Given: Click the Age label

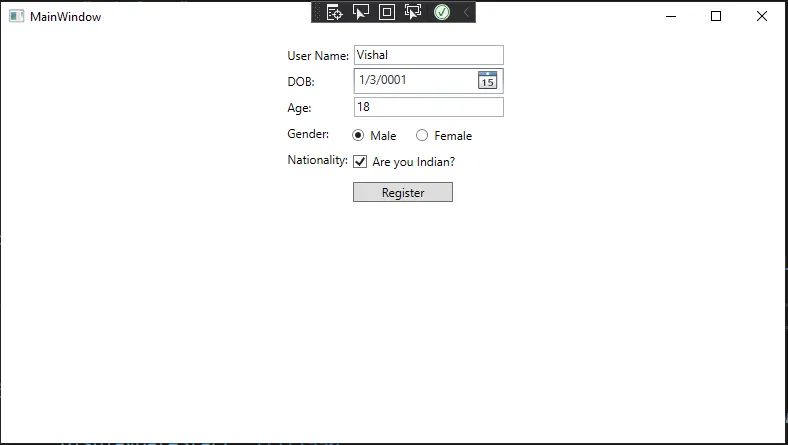Looking at the screenshot, I should pyautogui.click(x=299, y=108).
